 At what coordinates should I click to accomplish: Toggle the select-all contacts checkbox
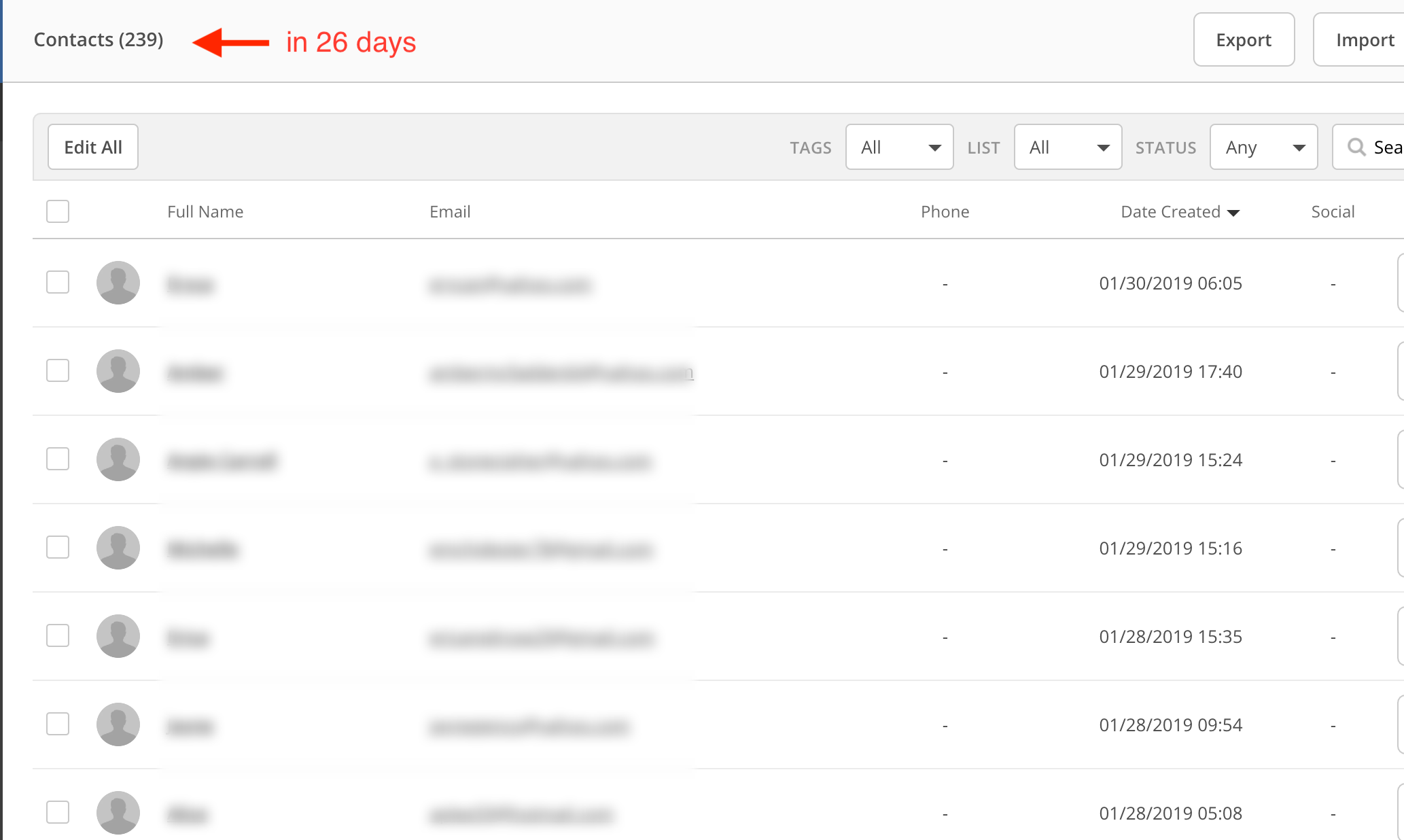[x=58, y=211]
